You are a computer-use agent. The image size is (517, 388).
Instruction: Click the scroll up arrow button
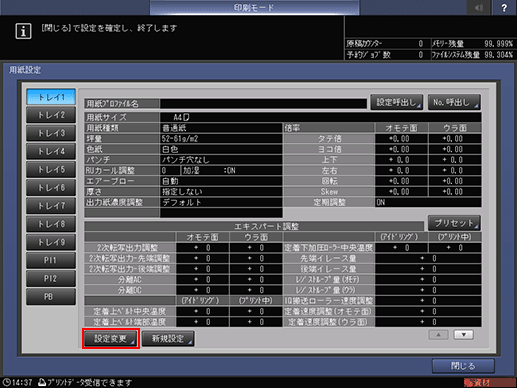(x=438, y=335)
